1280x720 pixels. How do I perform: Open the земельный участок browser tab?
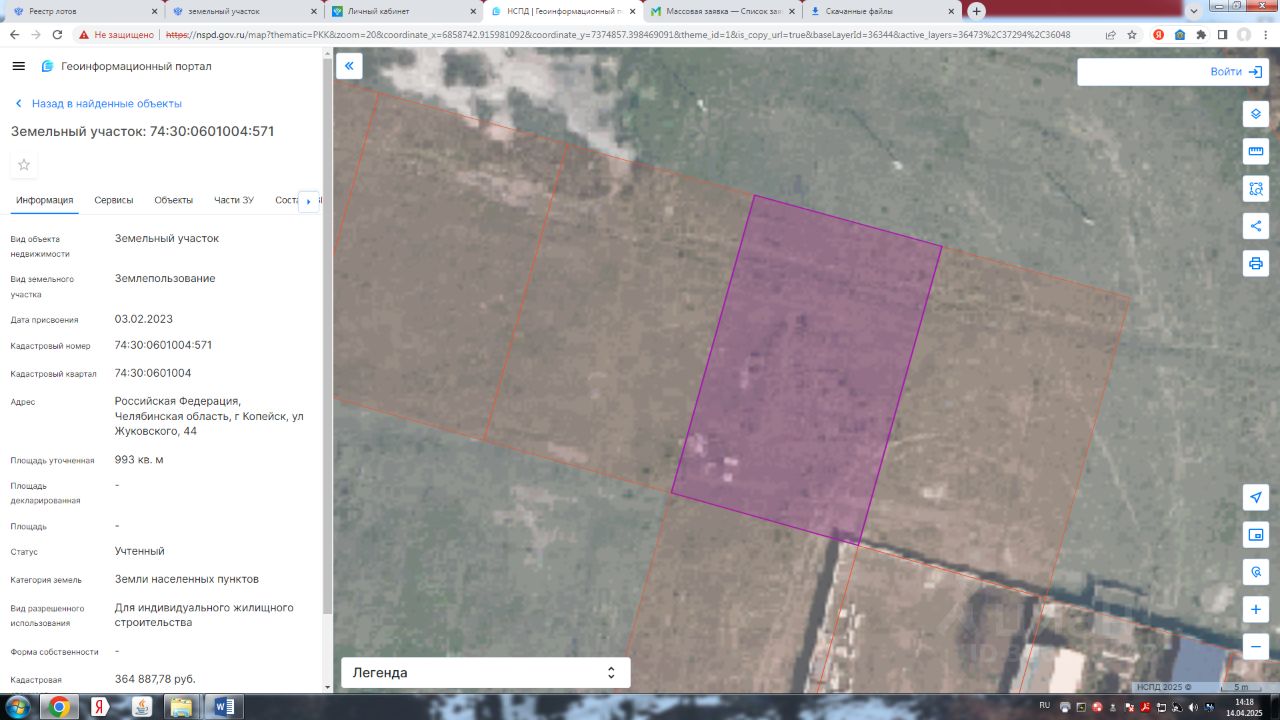click(243, 11)
